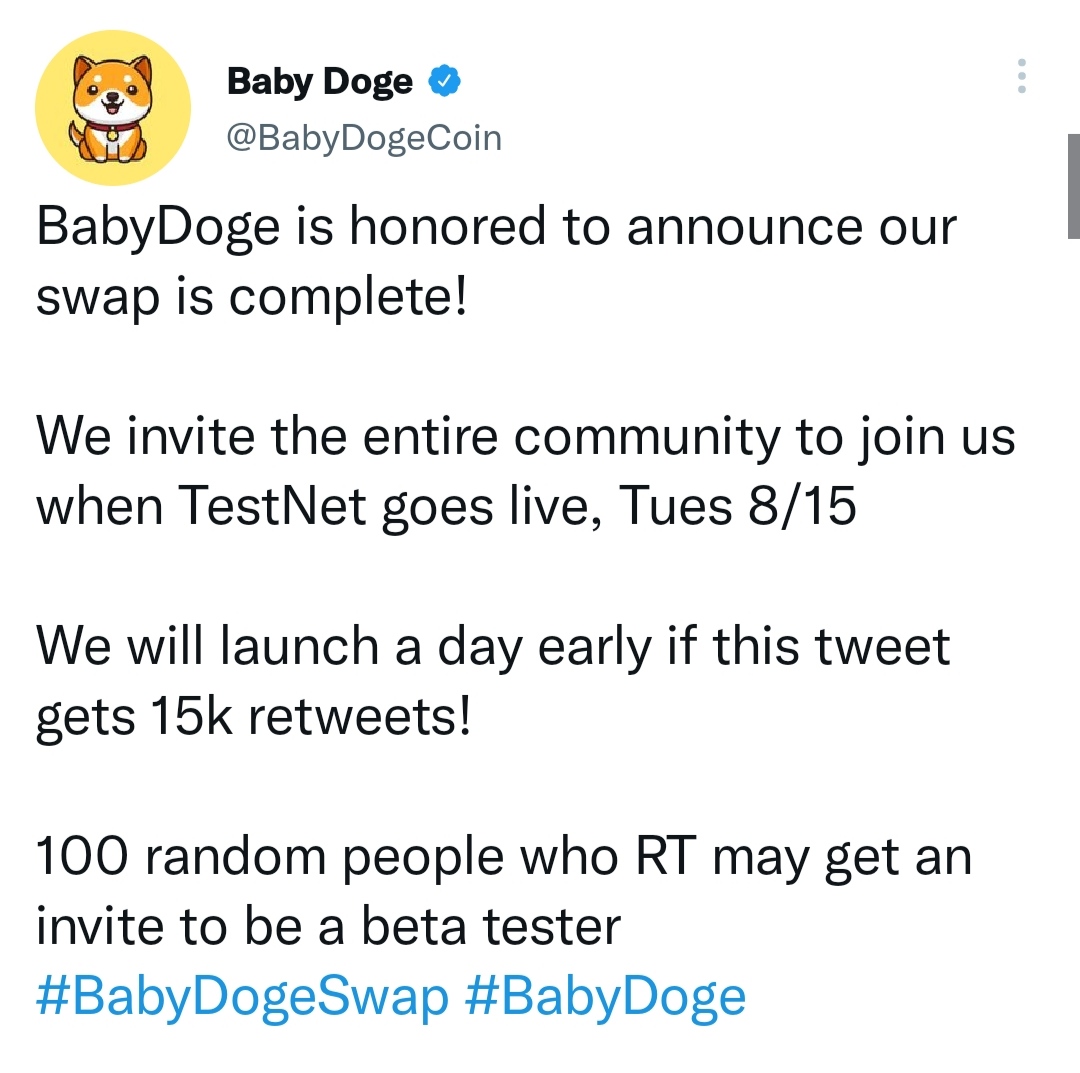Open the #BabyDogeSwap hashtag
The width and height of the screenshot is (1080, 1073).
240,995
